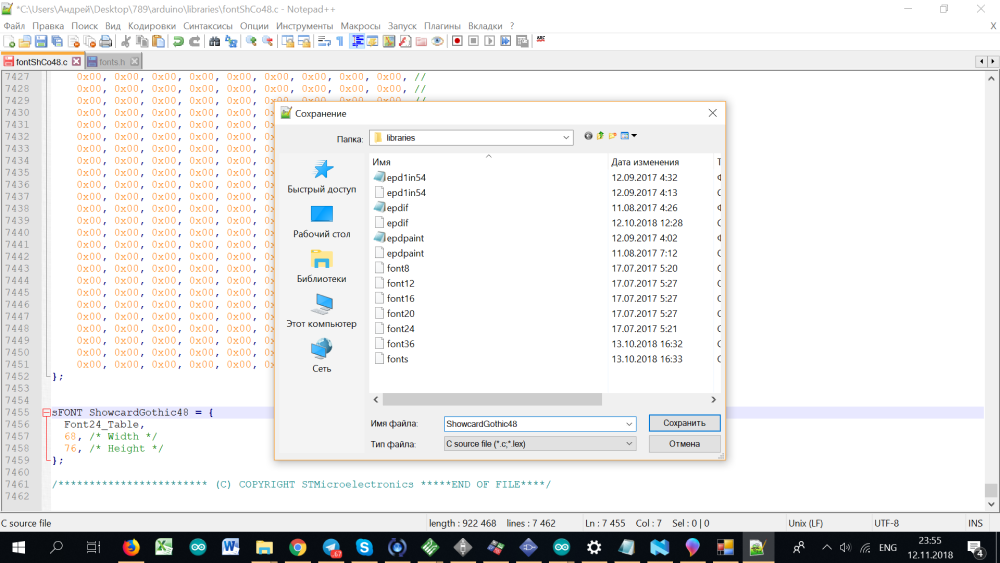Click the Playback macro icon
1000x563 pixels.
coord(489,41)
